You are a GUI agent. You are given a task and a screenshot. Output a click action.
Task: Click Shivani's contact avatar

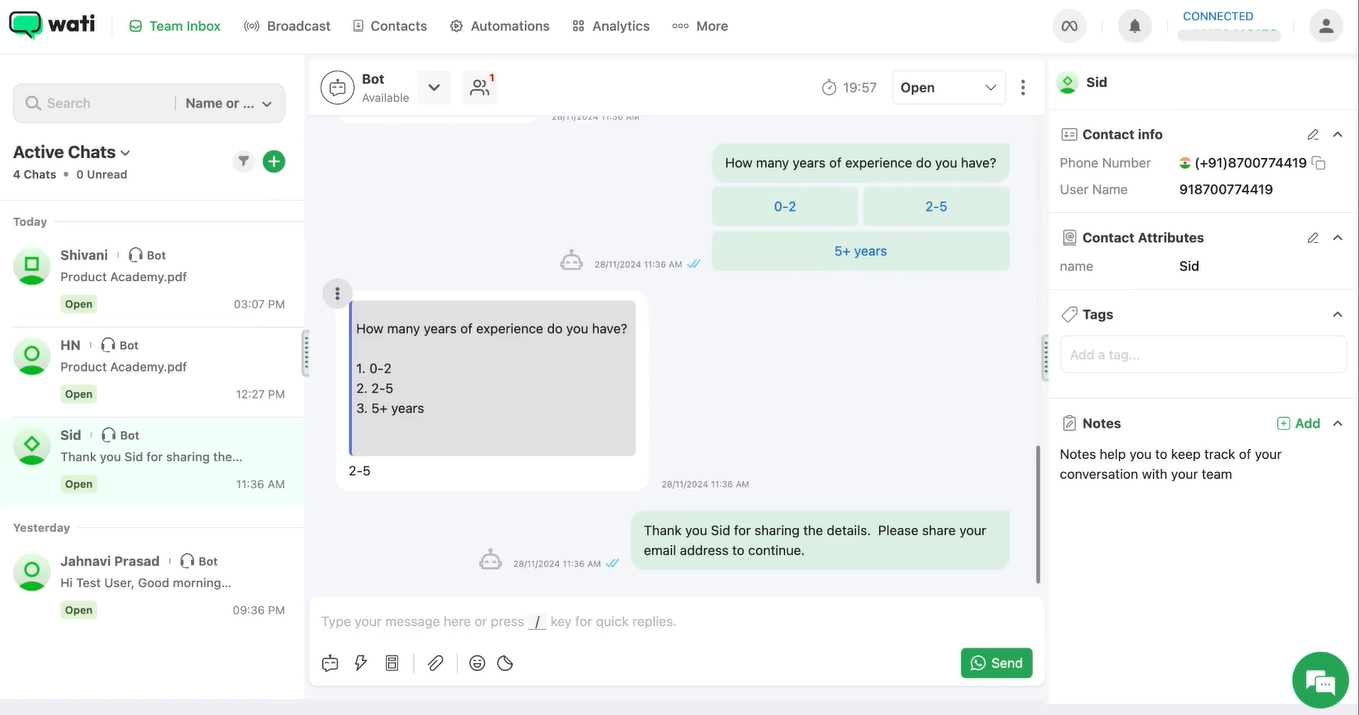click(x=32, y=266)
